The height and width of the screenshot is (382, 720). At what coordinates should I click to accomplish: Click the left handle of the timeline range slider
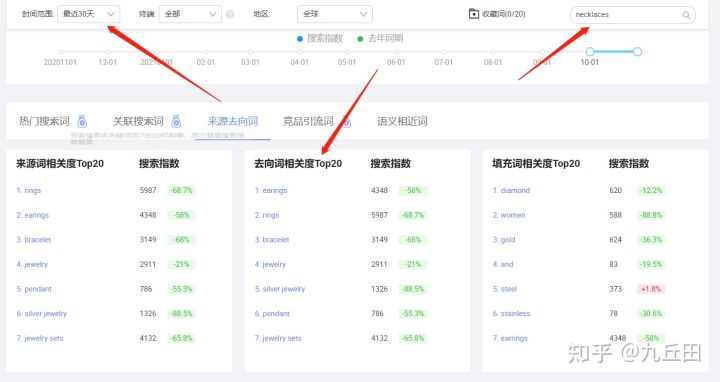[x=590, y=51]
